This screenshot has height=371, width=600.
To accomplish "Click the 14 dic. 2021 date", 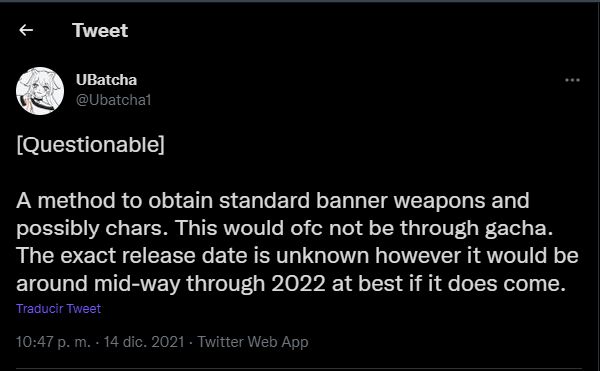I will 144,342.
